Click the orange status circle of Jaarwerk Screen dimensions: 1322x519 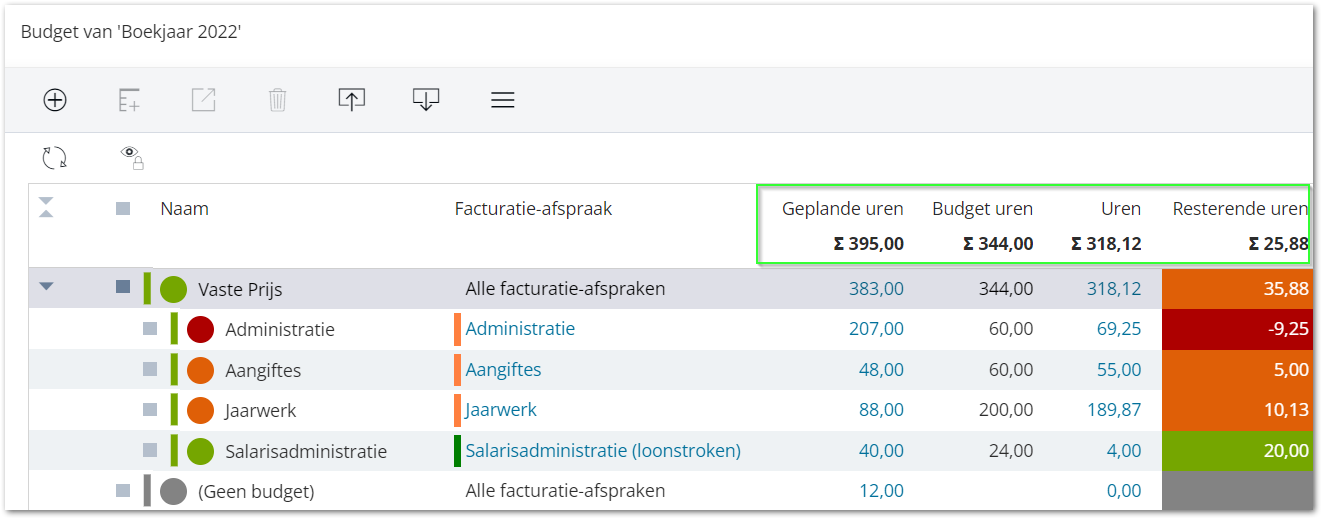click(x=201, y=410)
